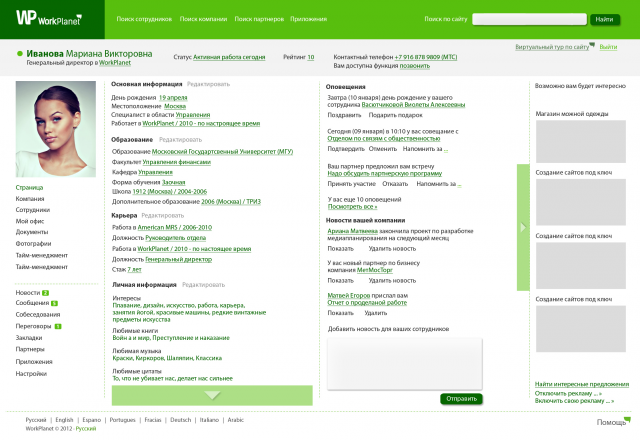Click the Москва location link
Screen dimensions: 640x440
(175, 106)
